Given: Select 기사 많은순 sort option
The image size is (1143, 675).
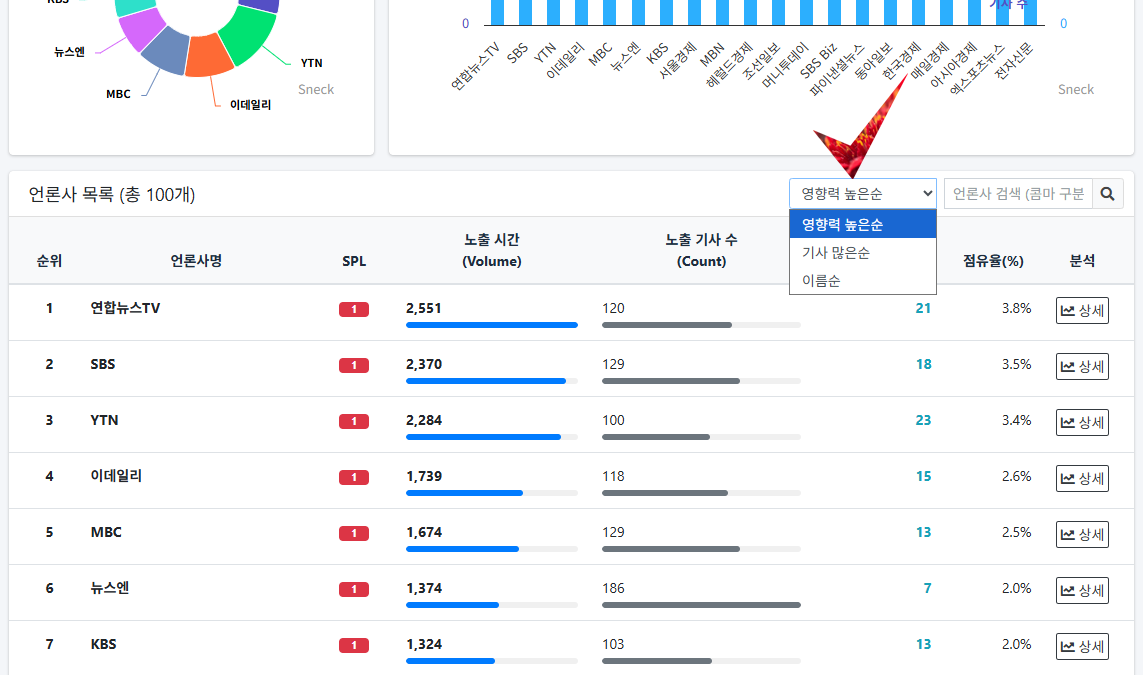Looking at the screenshot, I should point(836,253).
